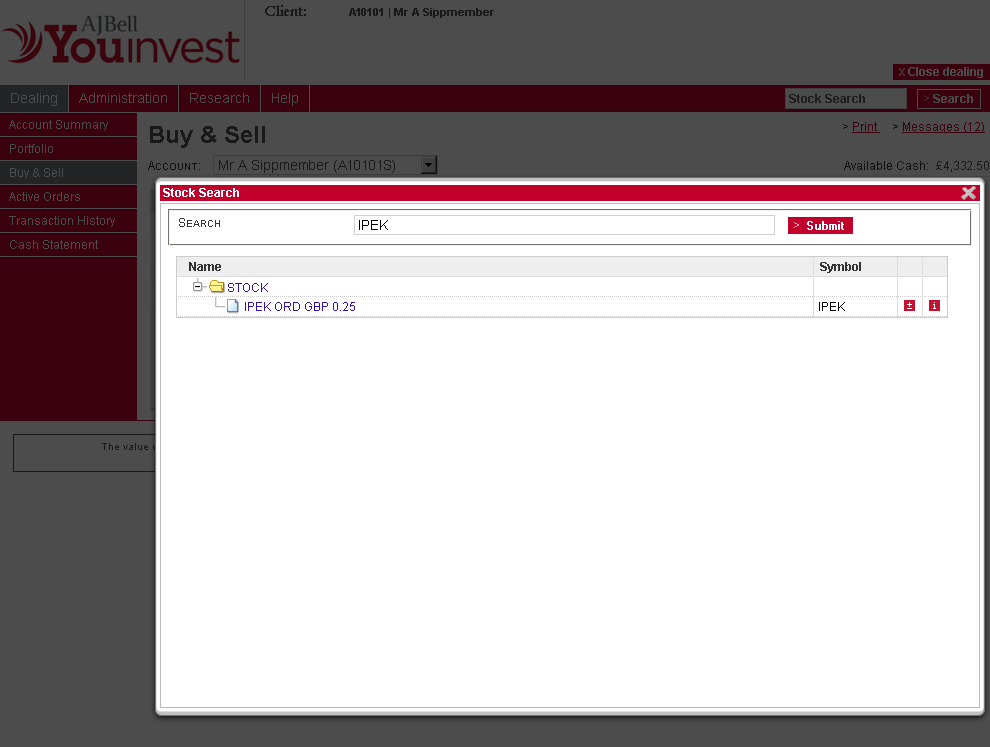Open the Administration menu

click(123, 98)
